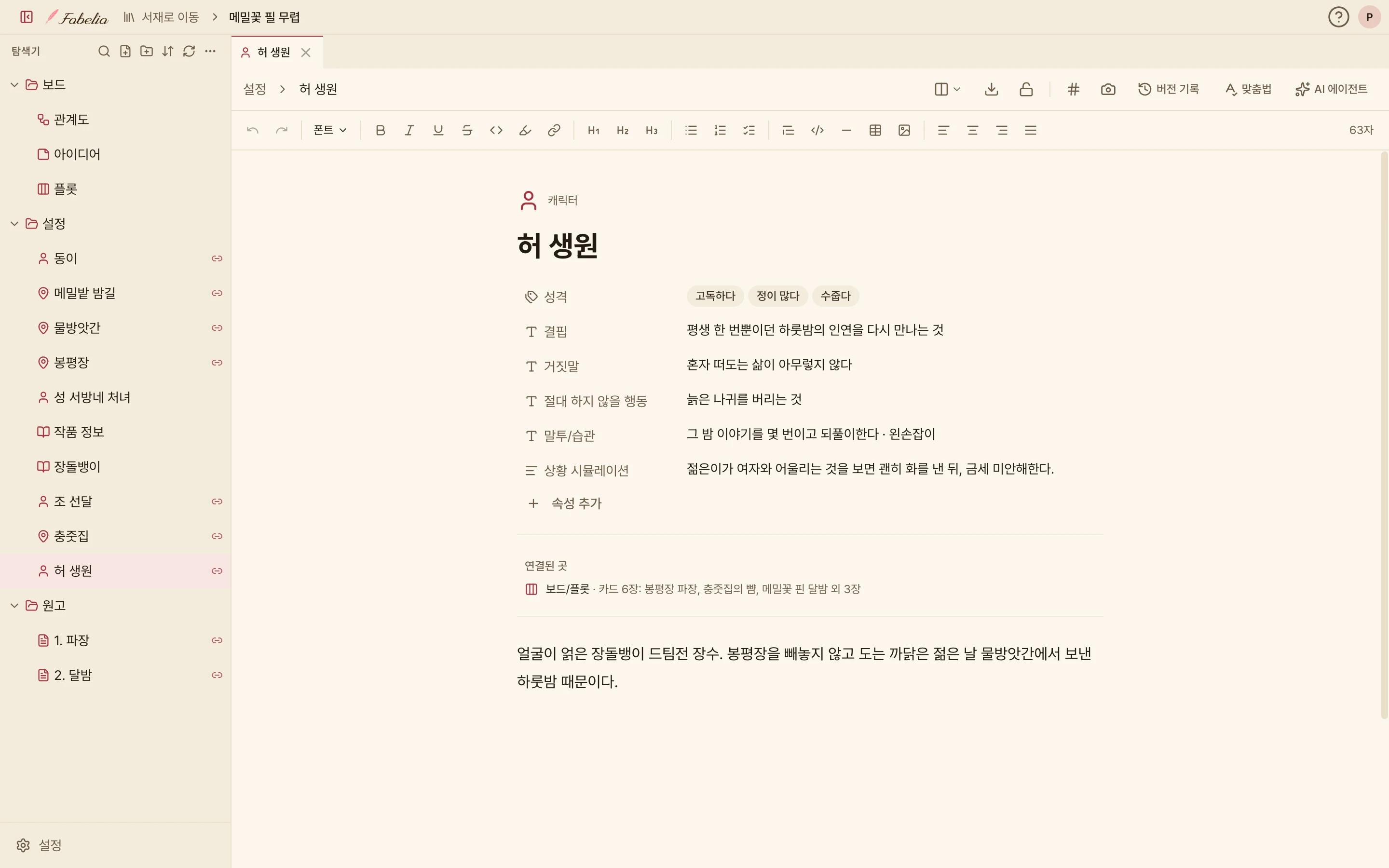Run 맞춤법 spell check
This screenshot has height=868, width=1389.
pos(1248,89)
